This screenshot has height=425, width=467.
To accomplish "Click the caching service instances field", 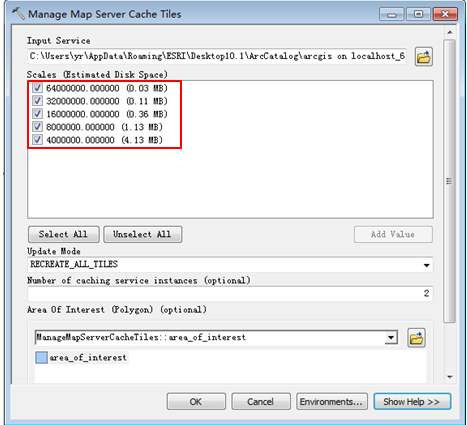I will click(x=230, y=294).
